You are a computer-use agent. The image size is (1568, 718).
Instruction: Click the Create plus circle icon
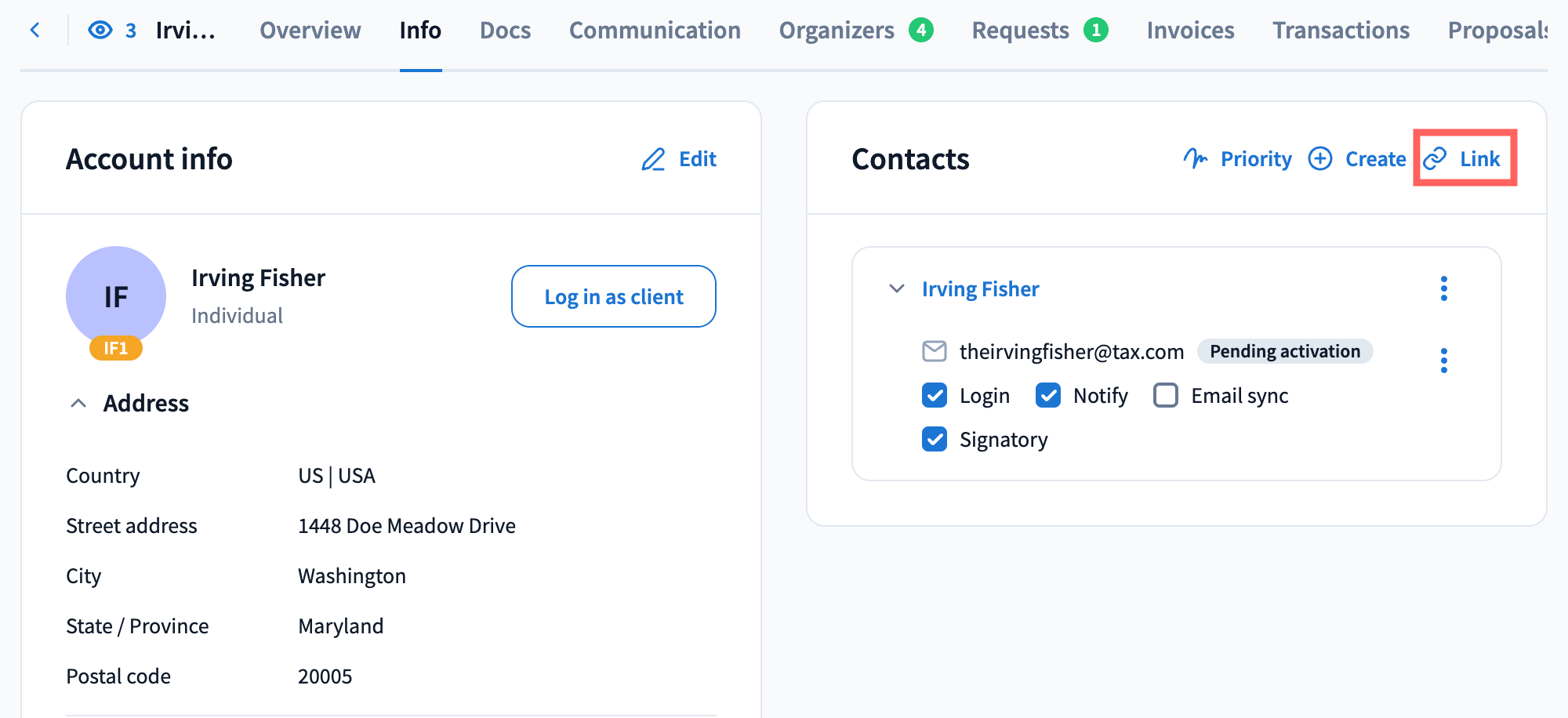coord(1320,159)
